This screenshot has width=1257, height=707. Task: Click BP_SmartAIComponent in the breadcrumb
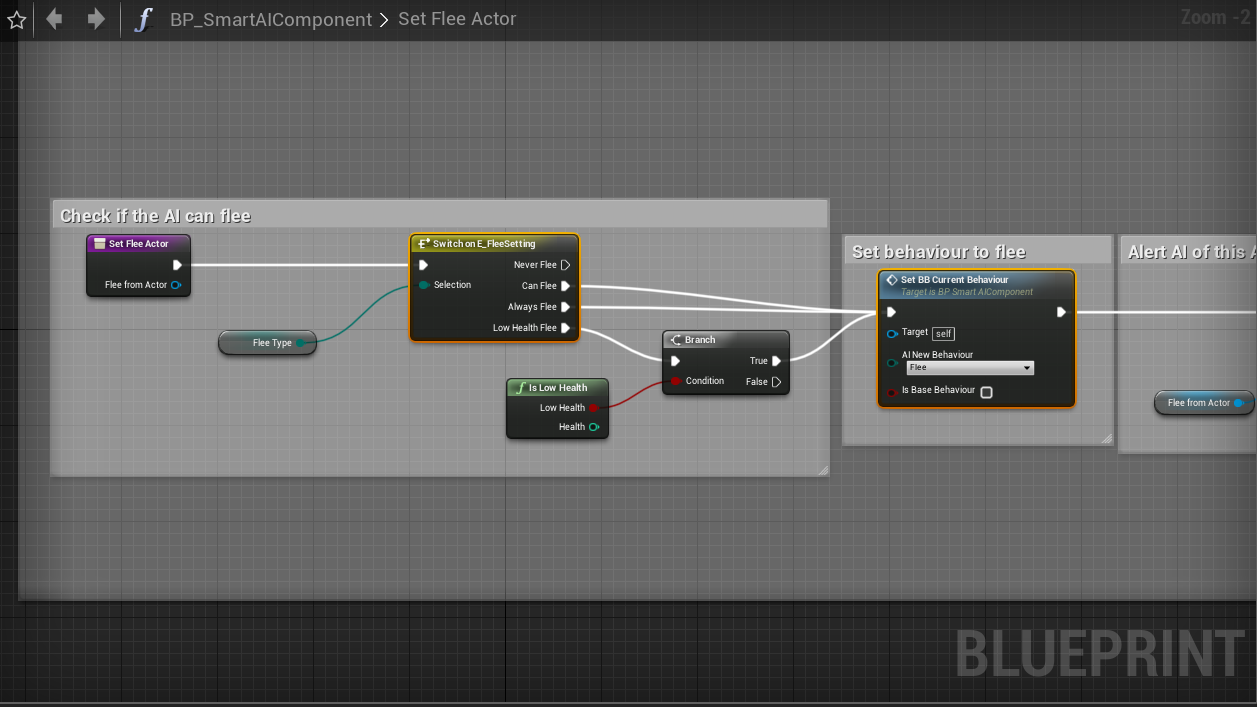tap(272, 19)
